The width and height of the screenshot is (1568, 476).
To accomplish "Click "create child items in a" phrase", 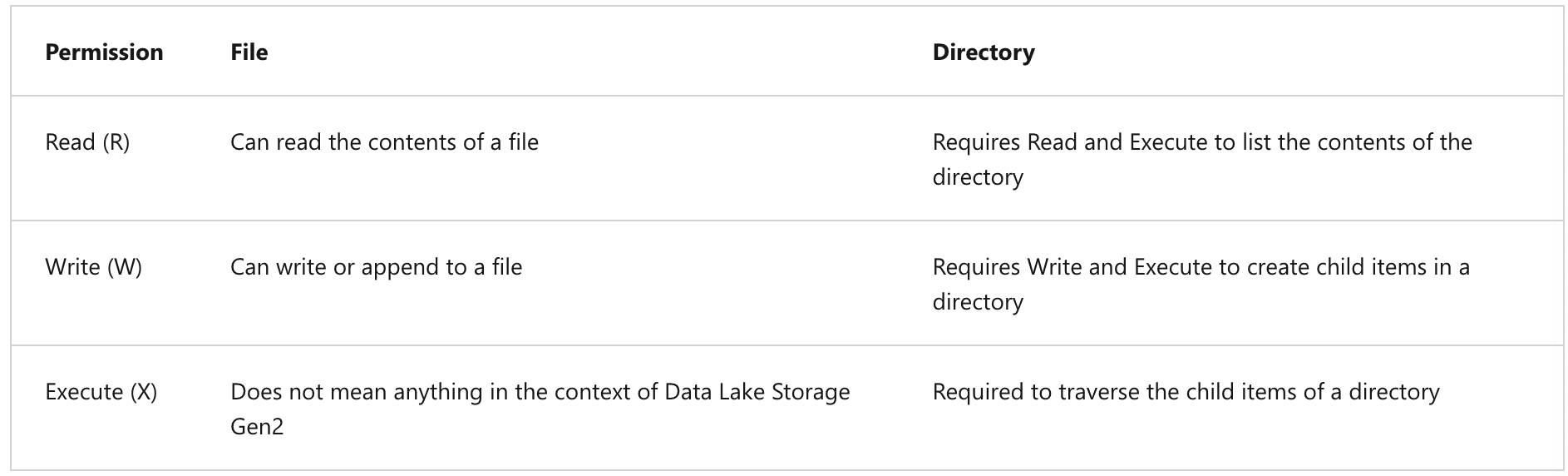I will coord(1344,267).
